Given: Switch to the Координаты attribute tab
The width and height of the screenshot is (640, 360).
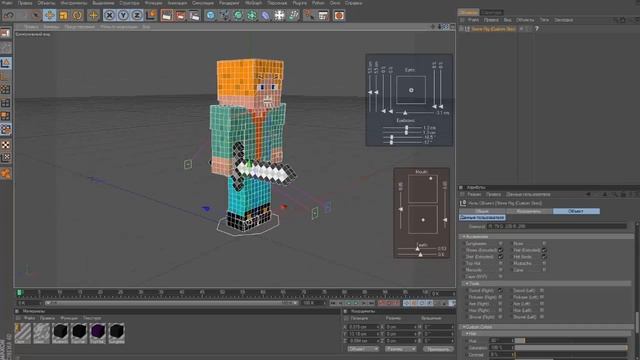Looking at the screenshot, I should [529, 211].
